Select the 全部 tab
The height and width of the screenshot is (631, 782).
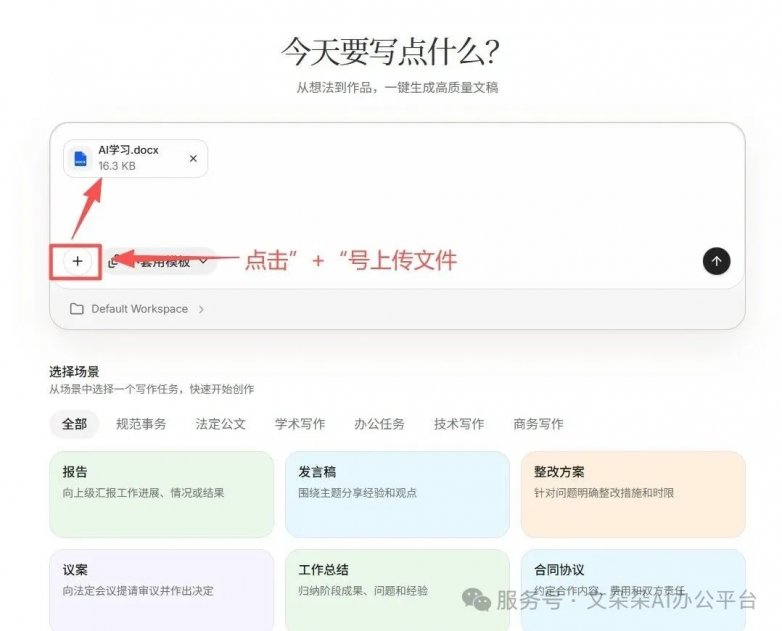click(74, 424)
